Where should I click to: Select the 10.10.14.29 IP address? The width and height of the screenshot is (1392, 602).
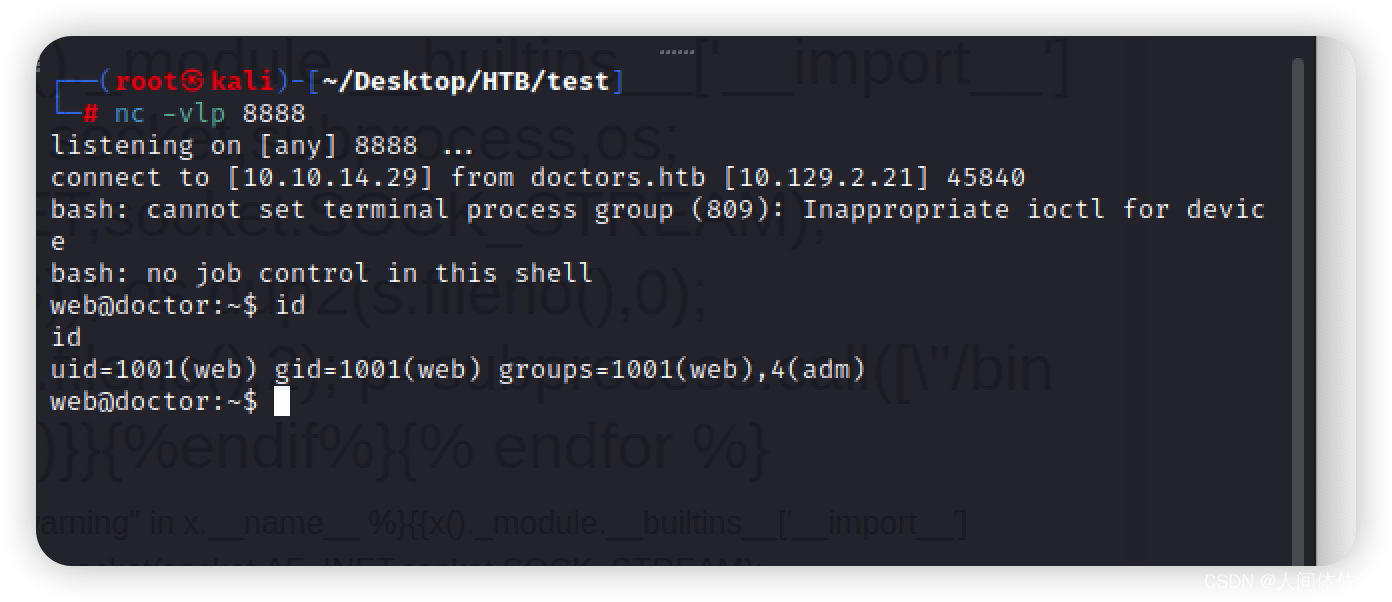[331, 177]
